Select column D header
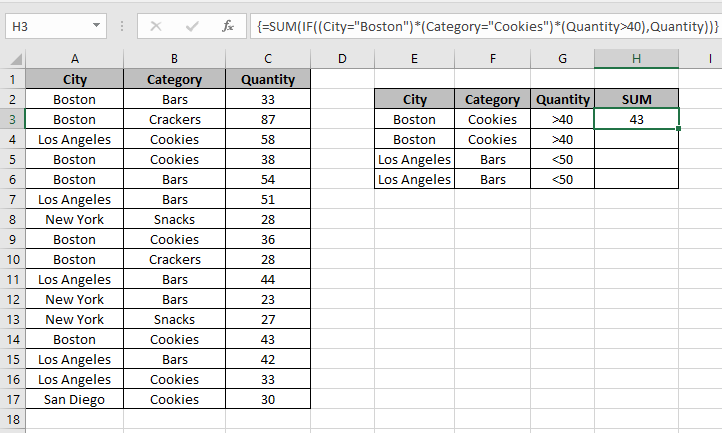The width and height of the screenshot is (722, 433). [342, 59]
